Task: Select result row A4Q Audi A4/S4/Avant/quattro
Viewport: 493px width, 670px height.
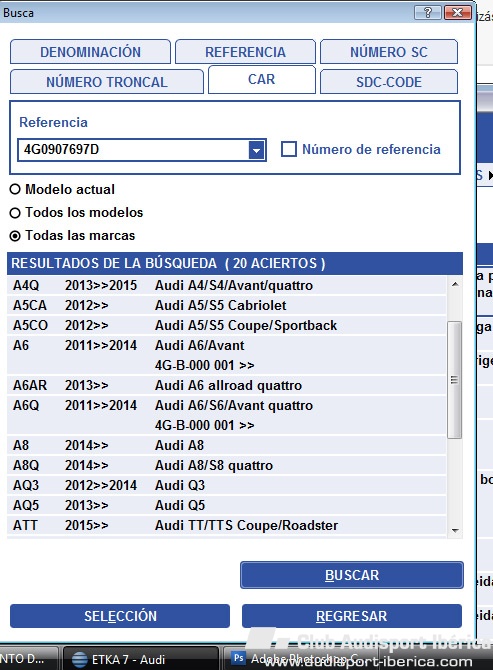Action: [x=227, y=285]
